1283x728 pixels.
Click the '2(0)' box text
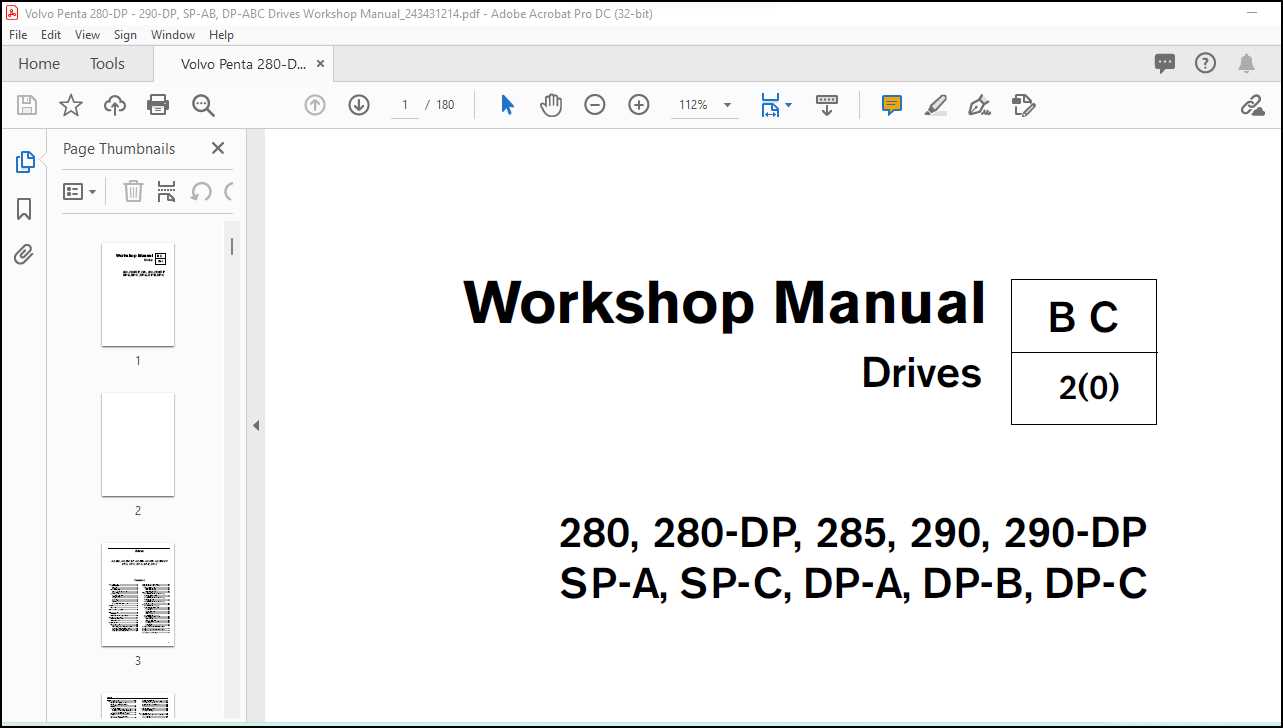1089,387
